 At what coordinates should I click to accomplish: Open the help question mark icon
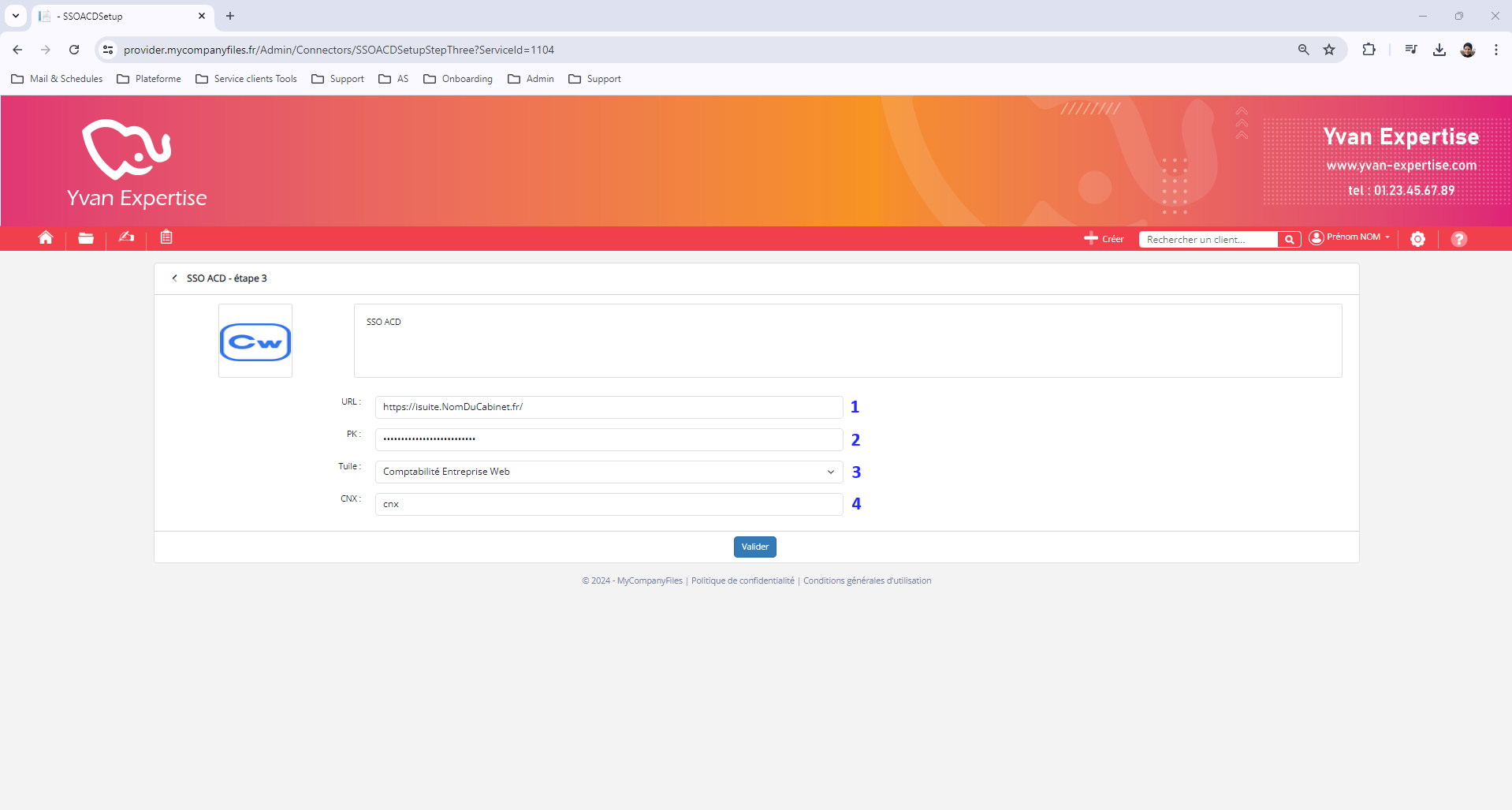1458,239
